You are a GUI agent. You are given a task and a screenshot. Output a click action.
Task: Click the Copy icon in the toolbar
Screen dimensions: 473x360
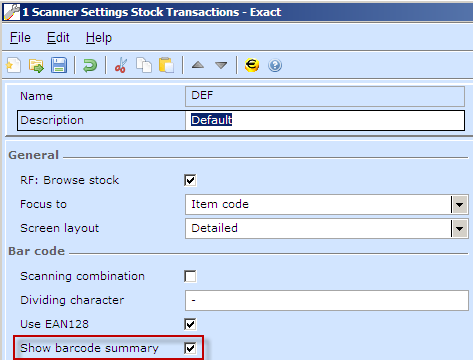(x=144, y=65)
